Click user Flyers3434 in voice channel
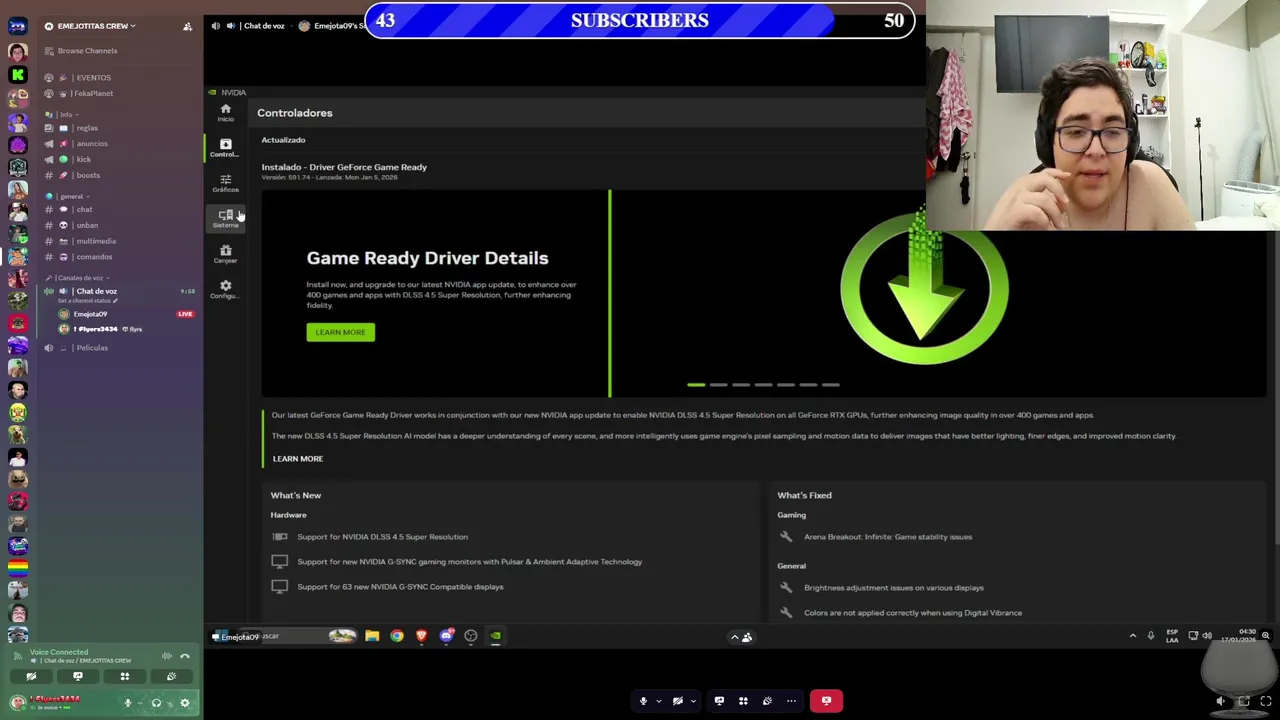Screen dimensions: 1280x720 (x=95, y=329)
